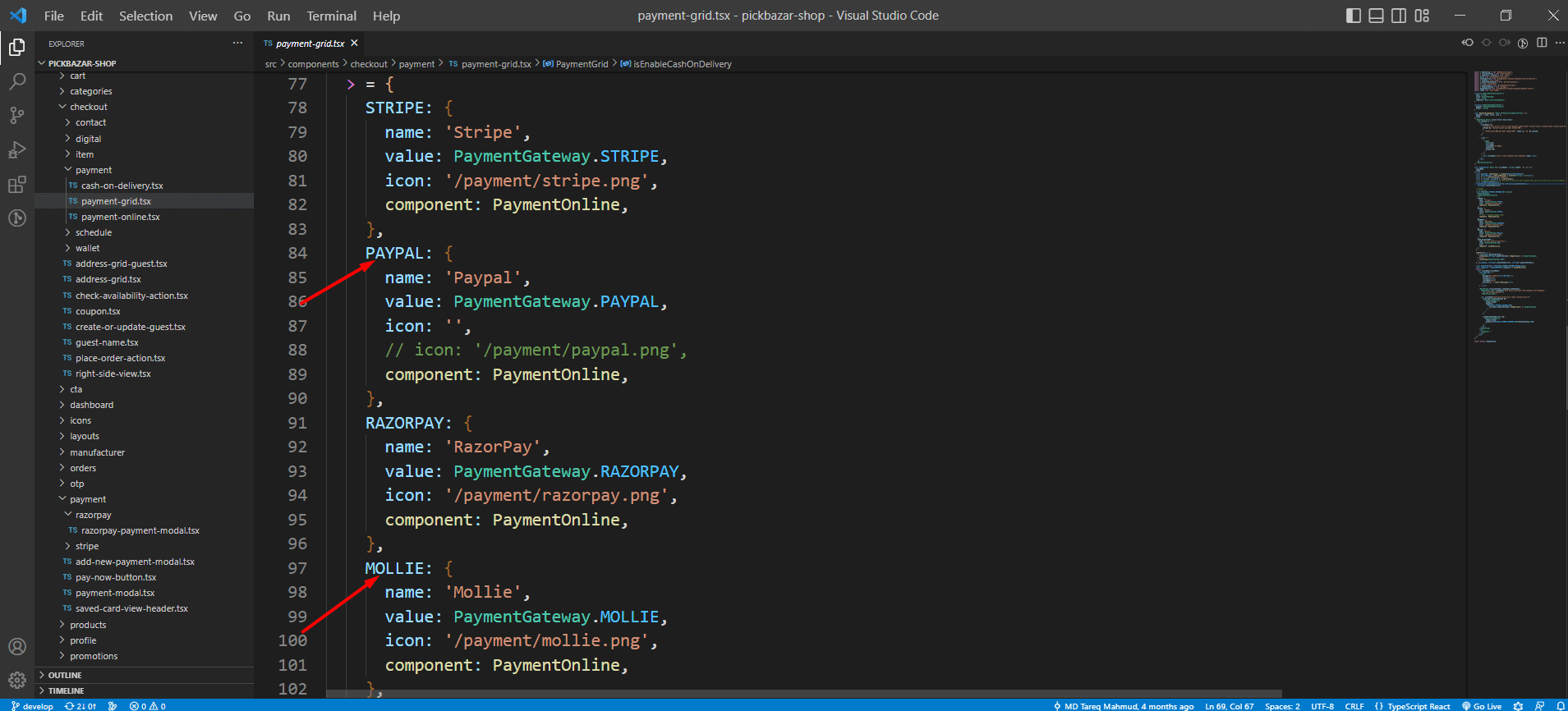Click Go Live in the status bar
Image resolution: width=1568 pixels, height=711 pixels.
(1482, 706)
